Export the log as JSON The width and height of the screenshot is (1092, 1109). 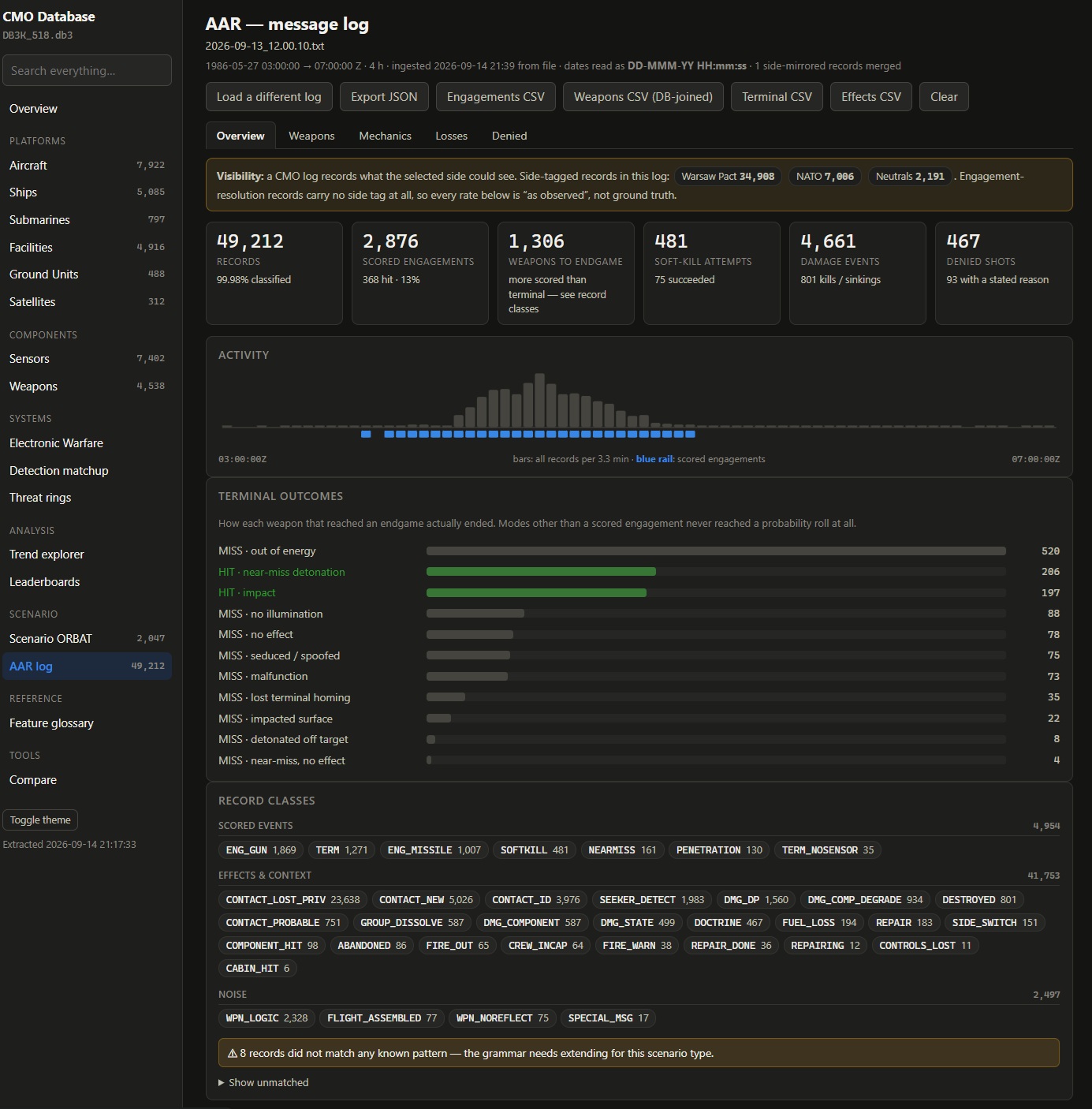tap(384, 97)
